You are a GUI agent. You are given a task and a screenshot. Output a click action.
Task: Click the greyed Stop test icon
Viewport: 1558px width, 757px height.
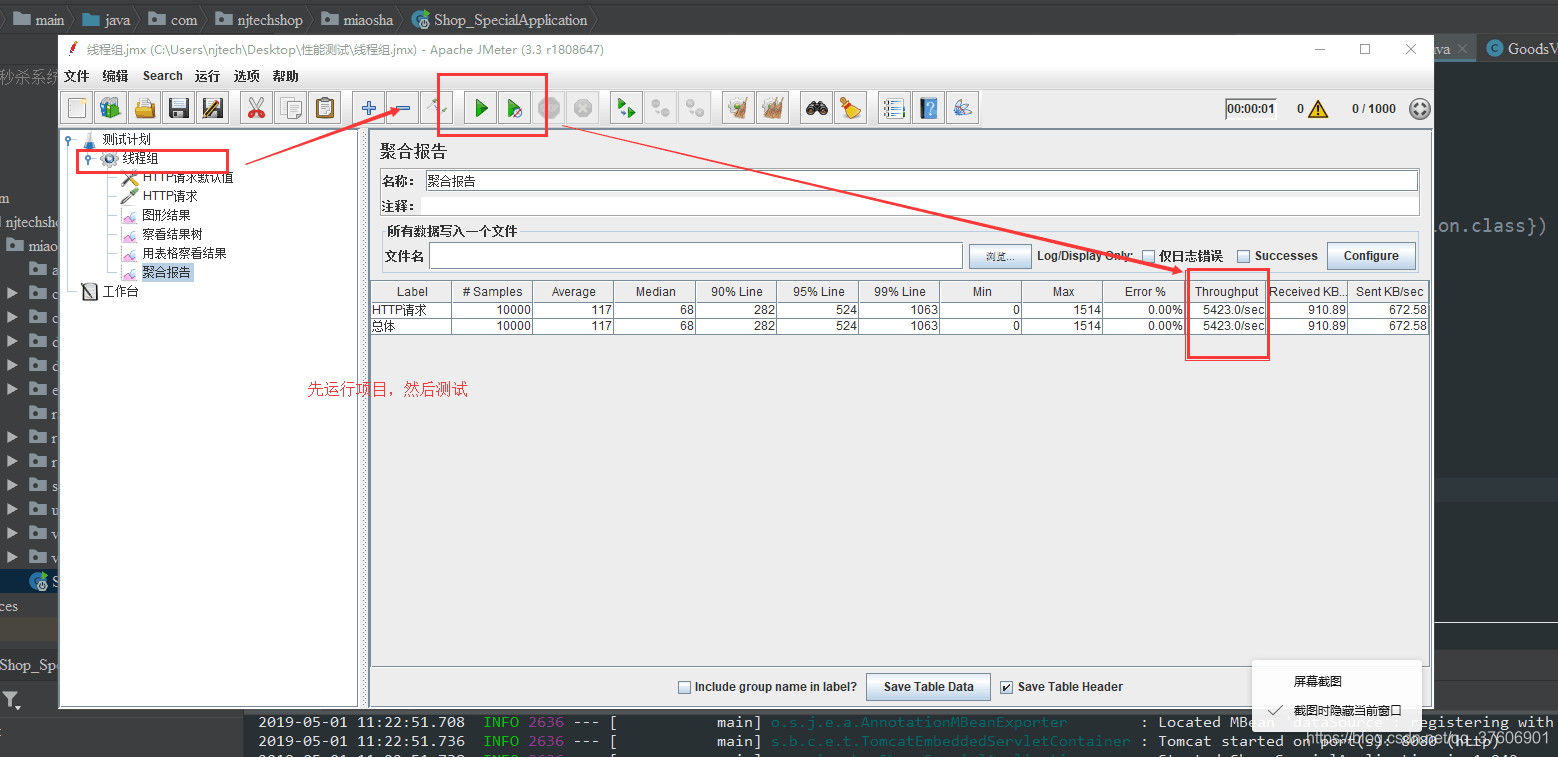pos(548,108)
